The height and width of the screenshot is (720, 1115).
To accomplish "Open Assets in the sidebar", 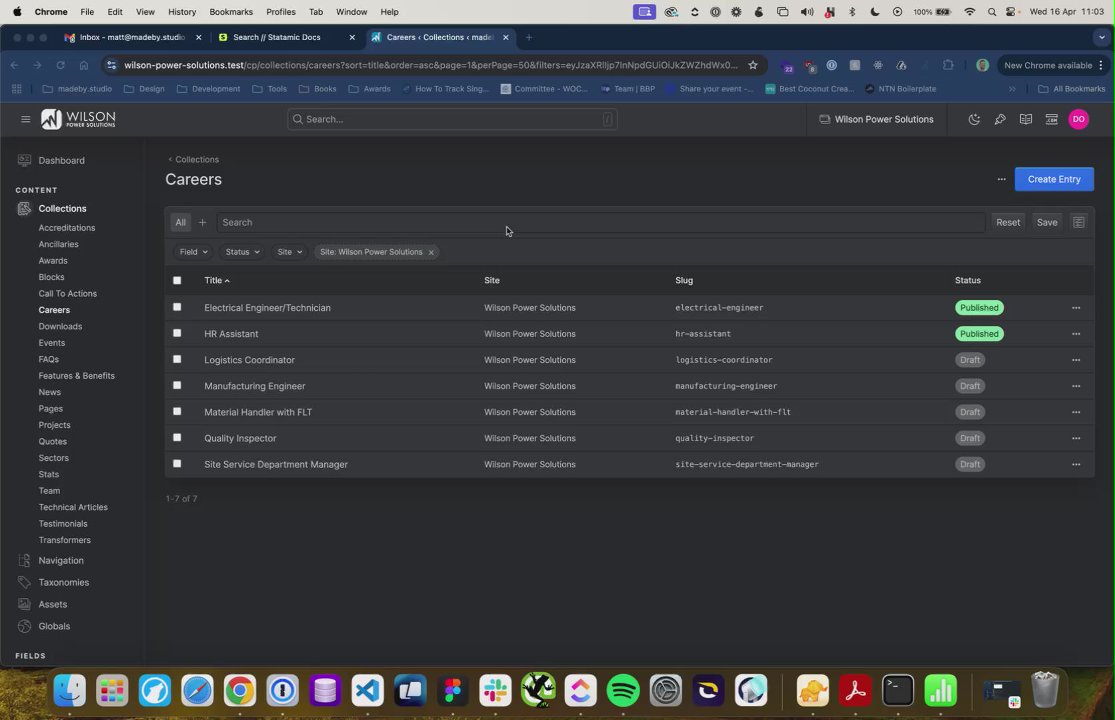I will click(53, 605).
